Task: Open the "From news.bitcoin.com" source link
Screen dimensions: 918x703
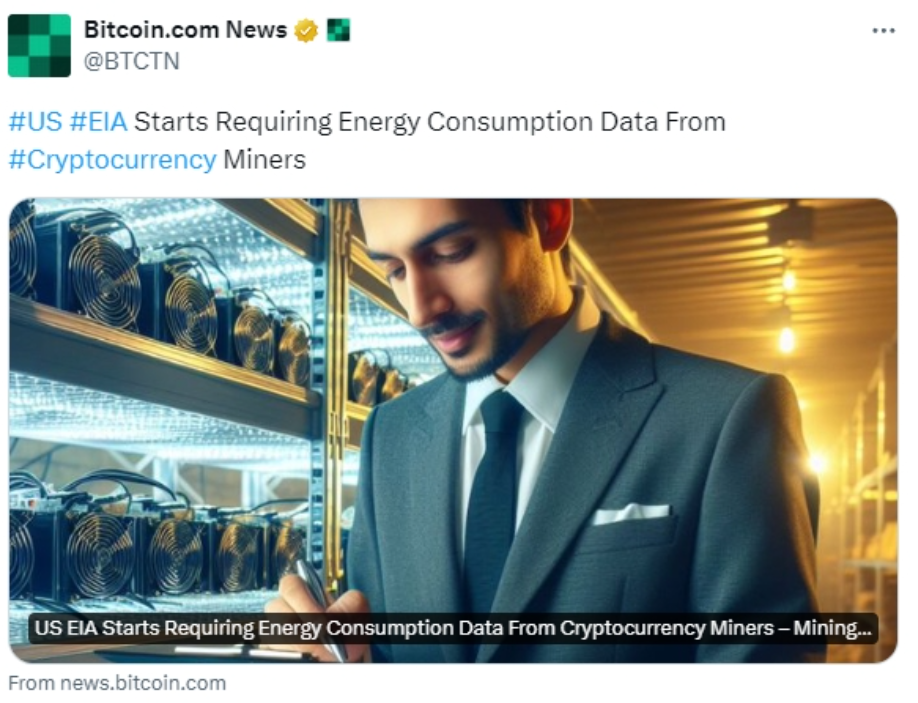Action: (x=117, y=683)
